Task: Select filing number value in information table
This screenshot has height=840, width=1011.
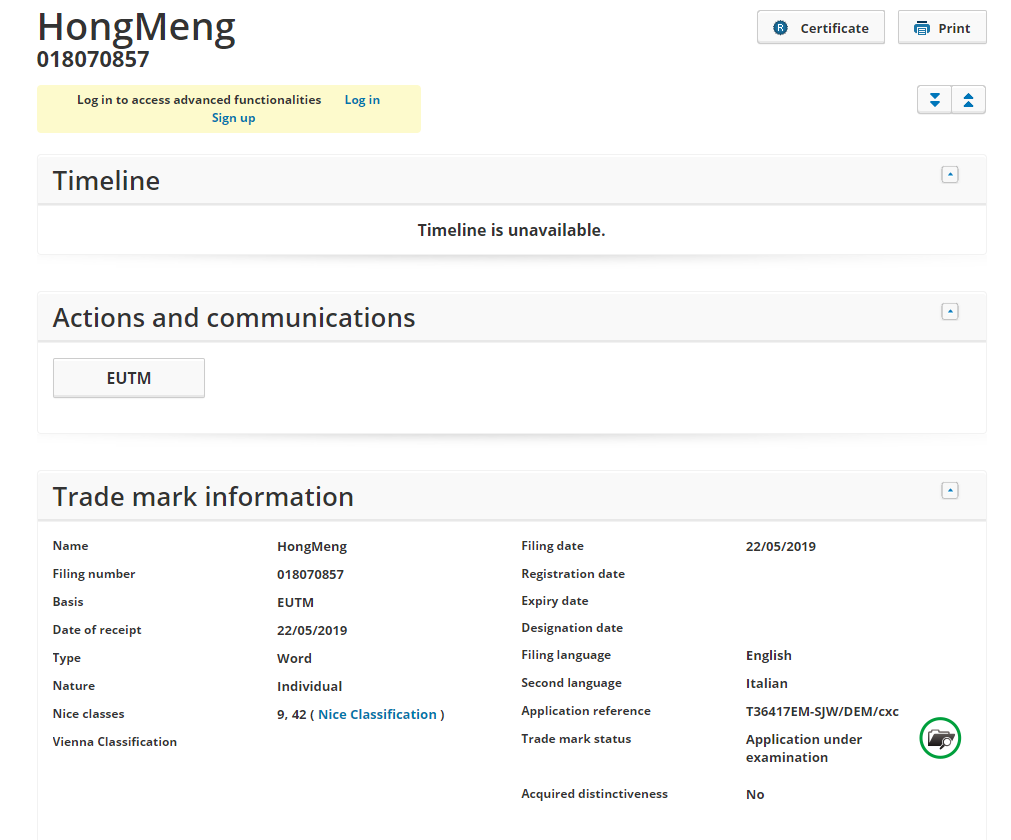Action: click(x=310, y=574)
